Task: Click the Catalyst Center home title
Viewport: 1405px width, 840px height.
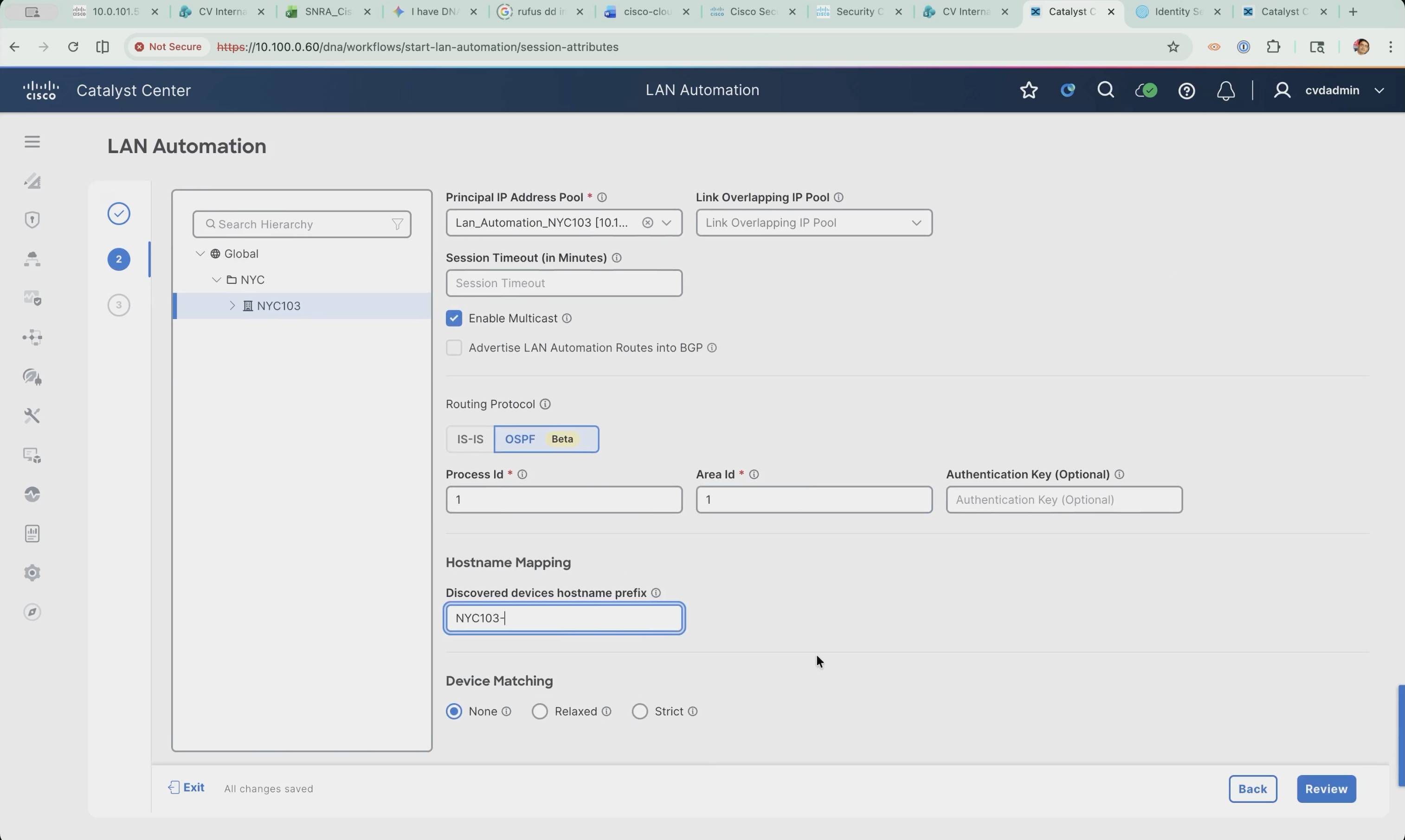Action: pos(134,90)
